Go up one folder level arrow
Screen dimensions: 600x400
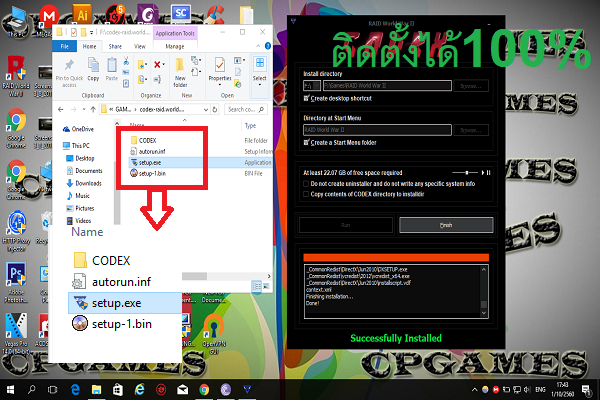[93, 109]
